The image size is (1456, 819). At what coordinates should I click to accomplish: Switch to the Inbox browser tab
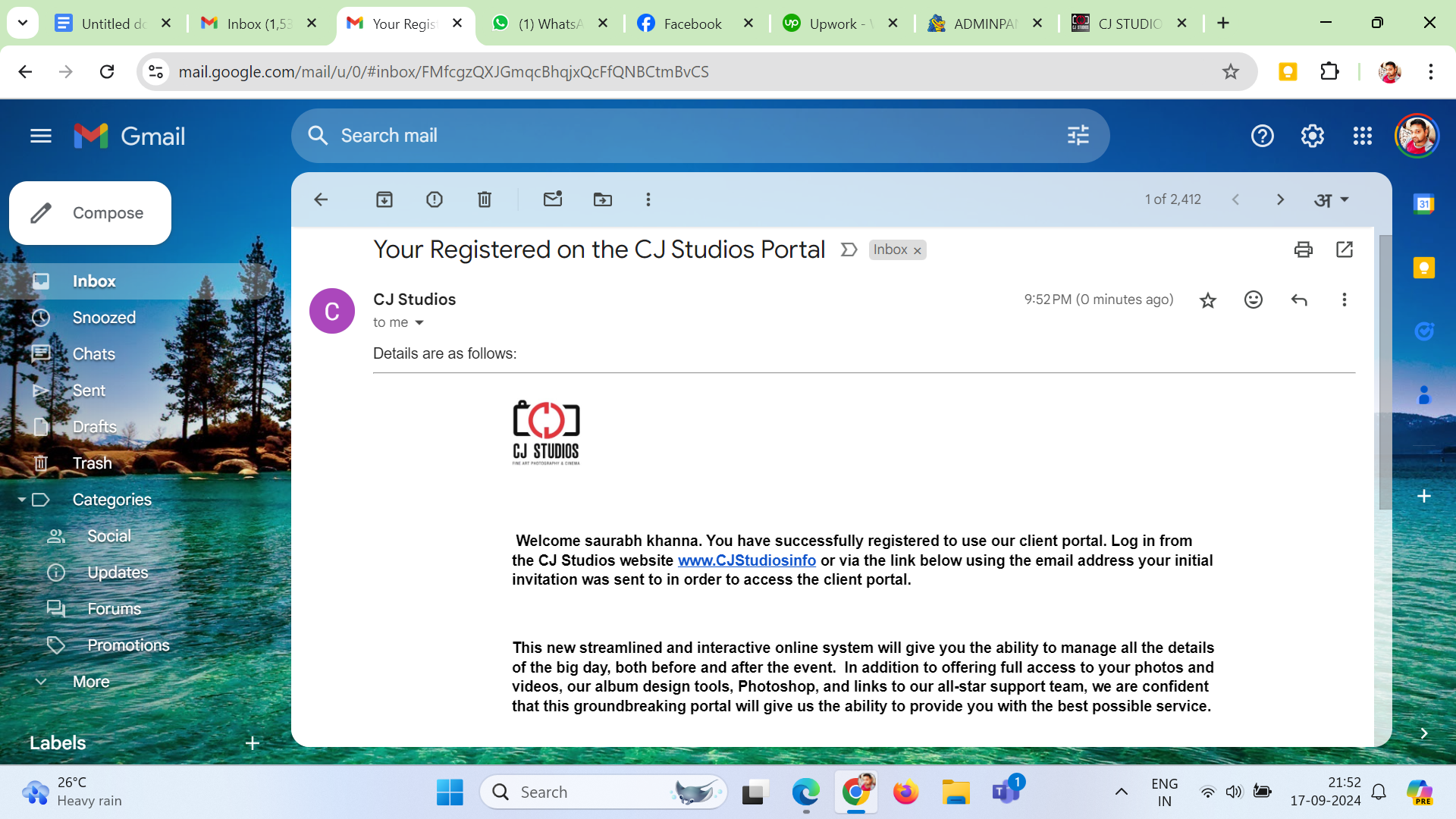tap(258, 24)
